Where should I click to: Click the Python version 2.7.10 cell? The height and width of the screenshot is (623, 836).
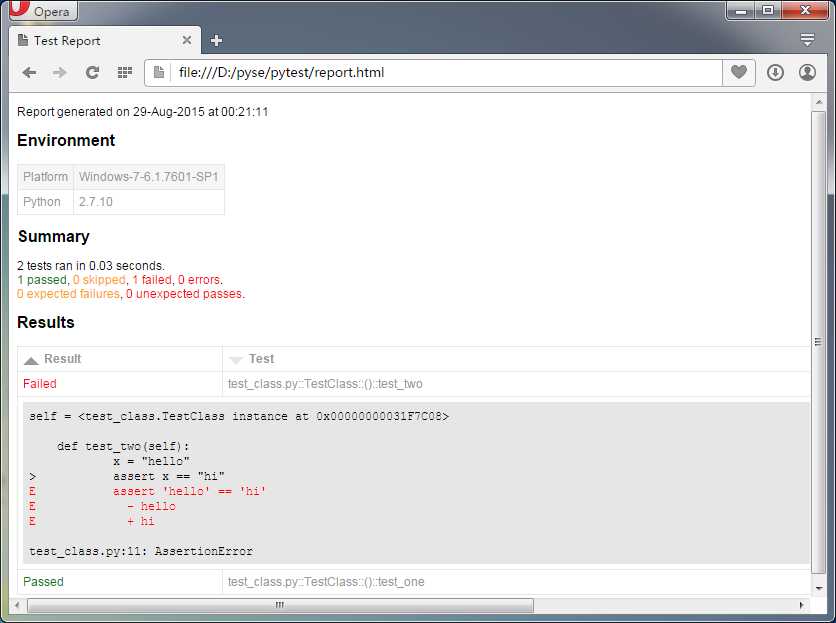[x=149, y=202]
